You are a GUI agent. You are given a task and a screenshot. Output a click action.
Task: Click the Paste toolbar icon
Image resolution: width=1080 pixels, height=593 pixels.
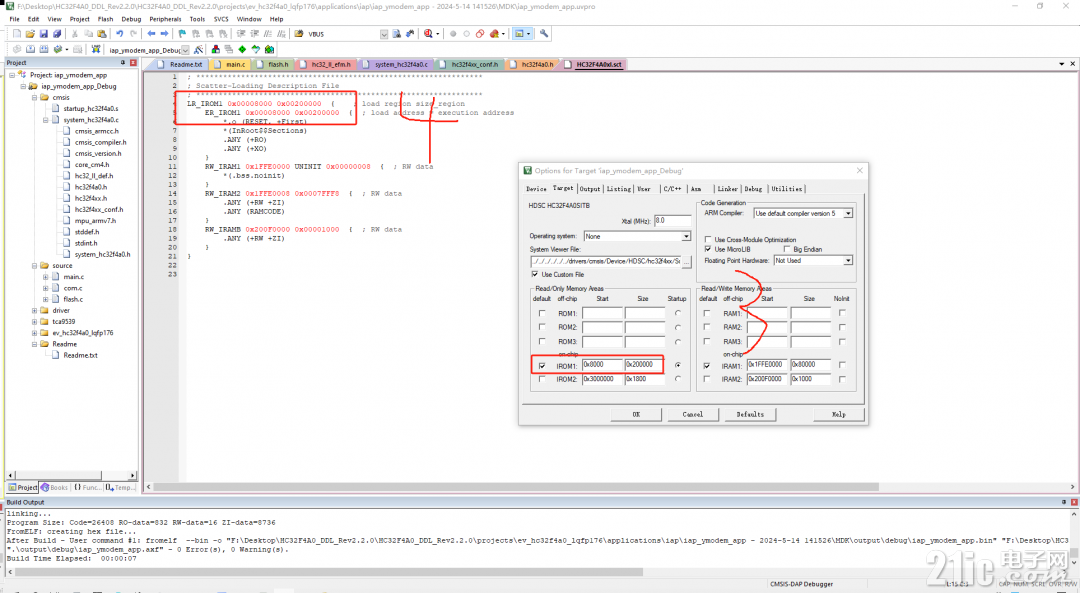point(102,34)
